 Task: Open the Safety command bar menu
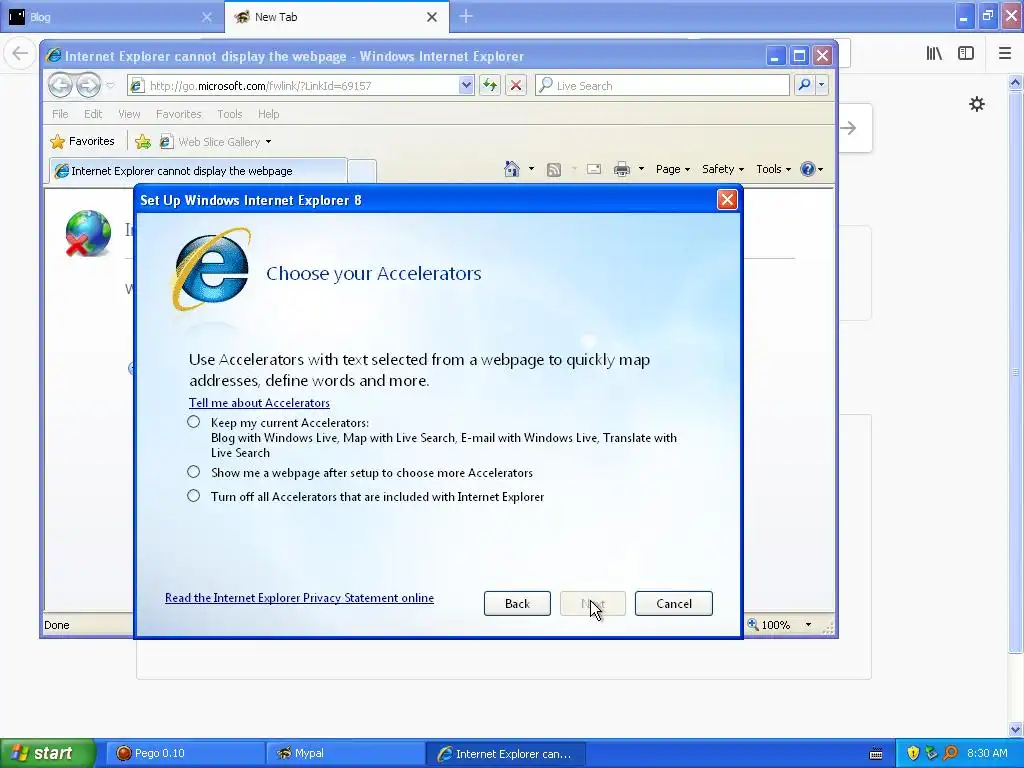(722, 169)
